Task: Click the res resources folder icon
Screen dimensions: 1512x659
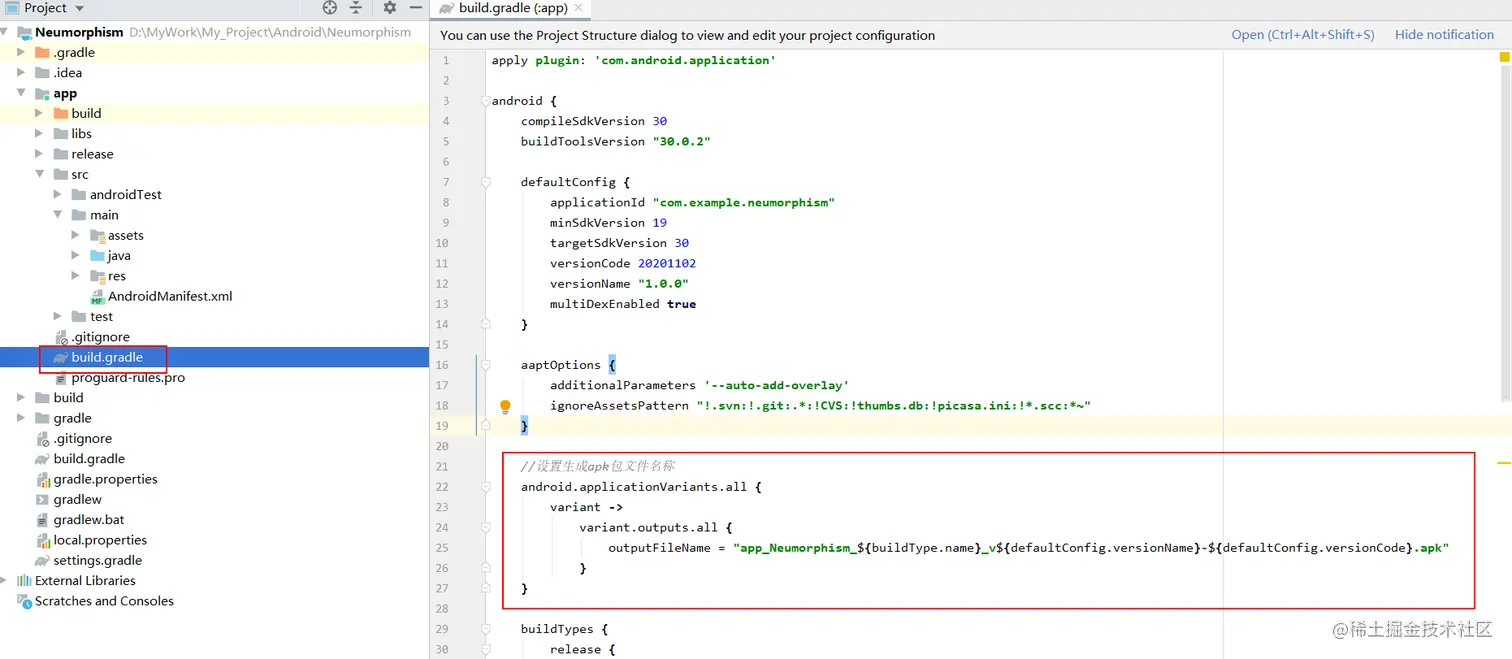Action: pos(97,276)
